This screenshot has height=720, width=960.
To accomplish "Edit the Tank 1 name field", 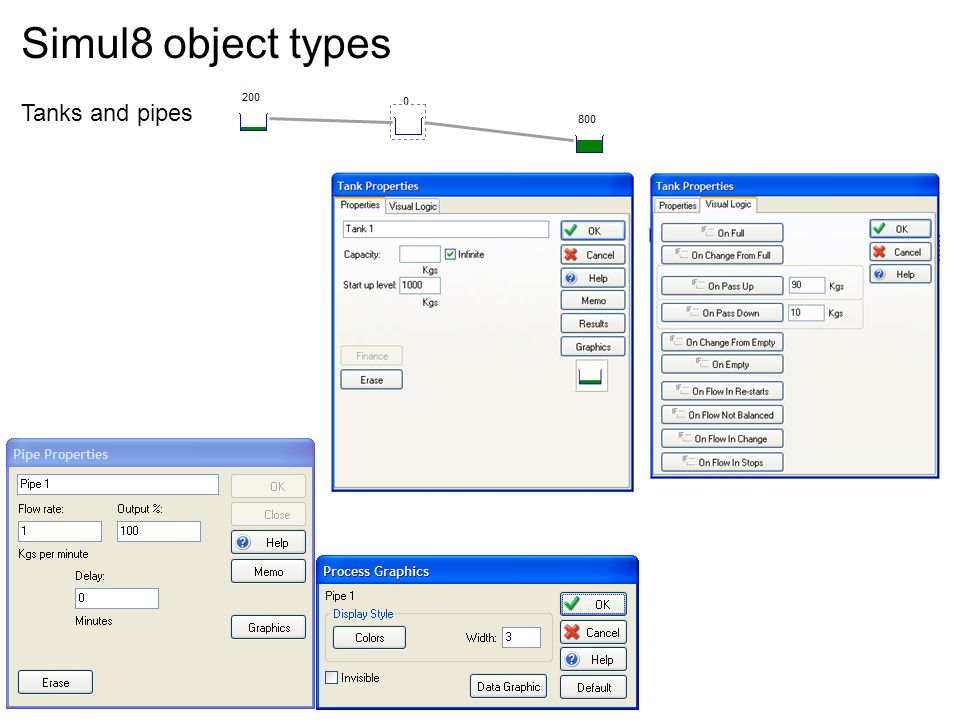I will 446,229.
